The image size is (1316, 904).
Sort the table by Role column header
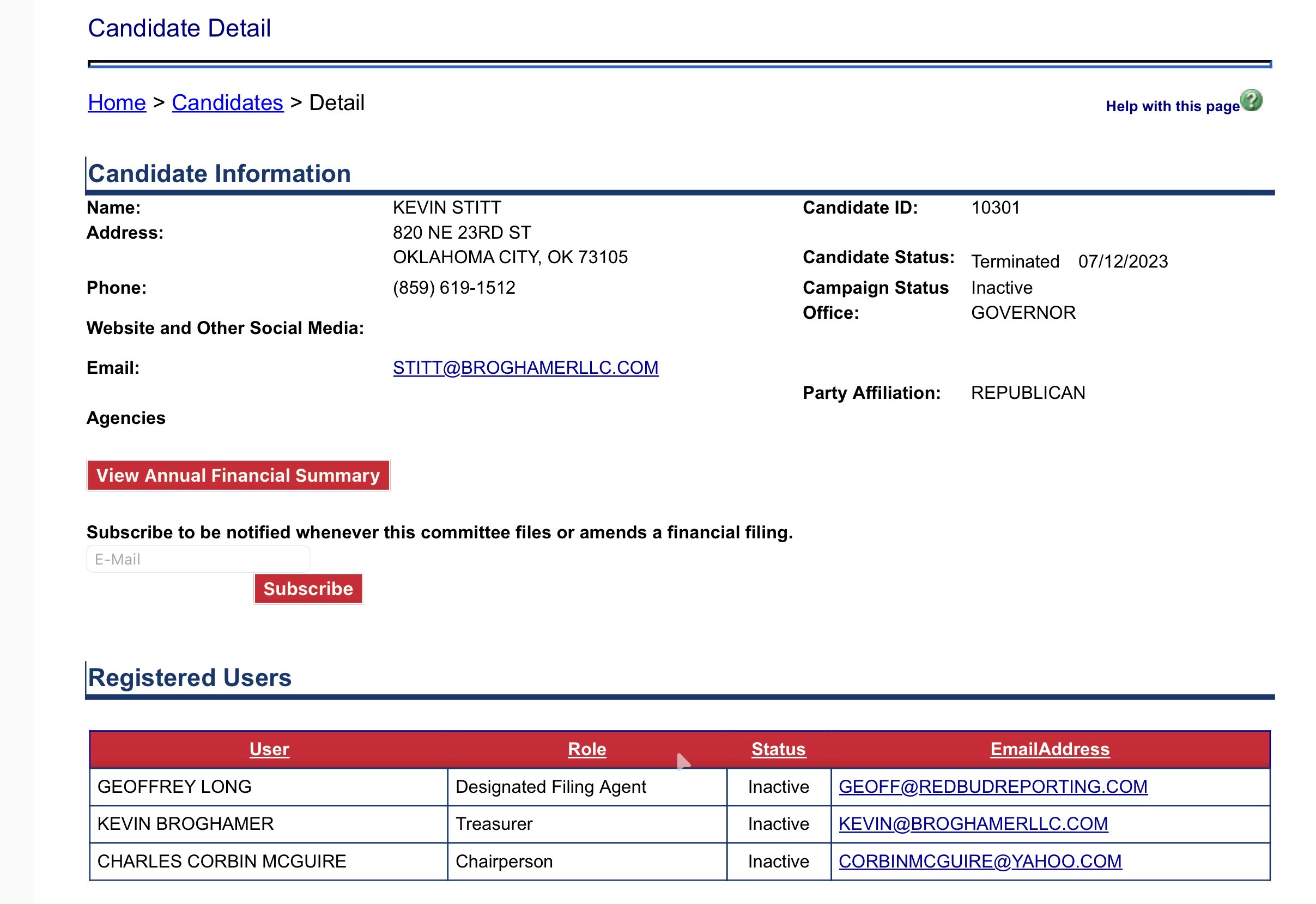click(x=587, y=749)
